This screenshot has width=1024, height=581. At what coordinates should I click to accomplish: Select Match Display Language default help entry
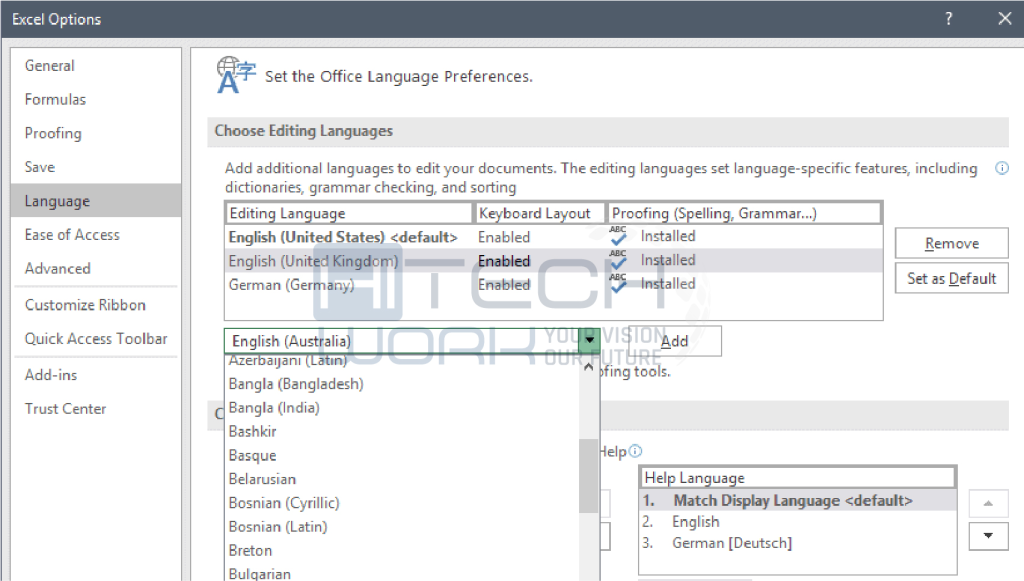pyautogui.click(x=797, y=500)
